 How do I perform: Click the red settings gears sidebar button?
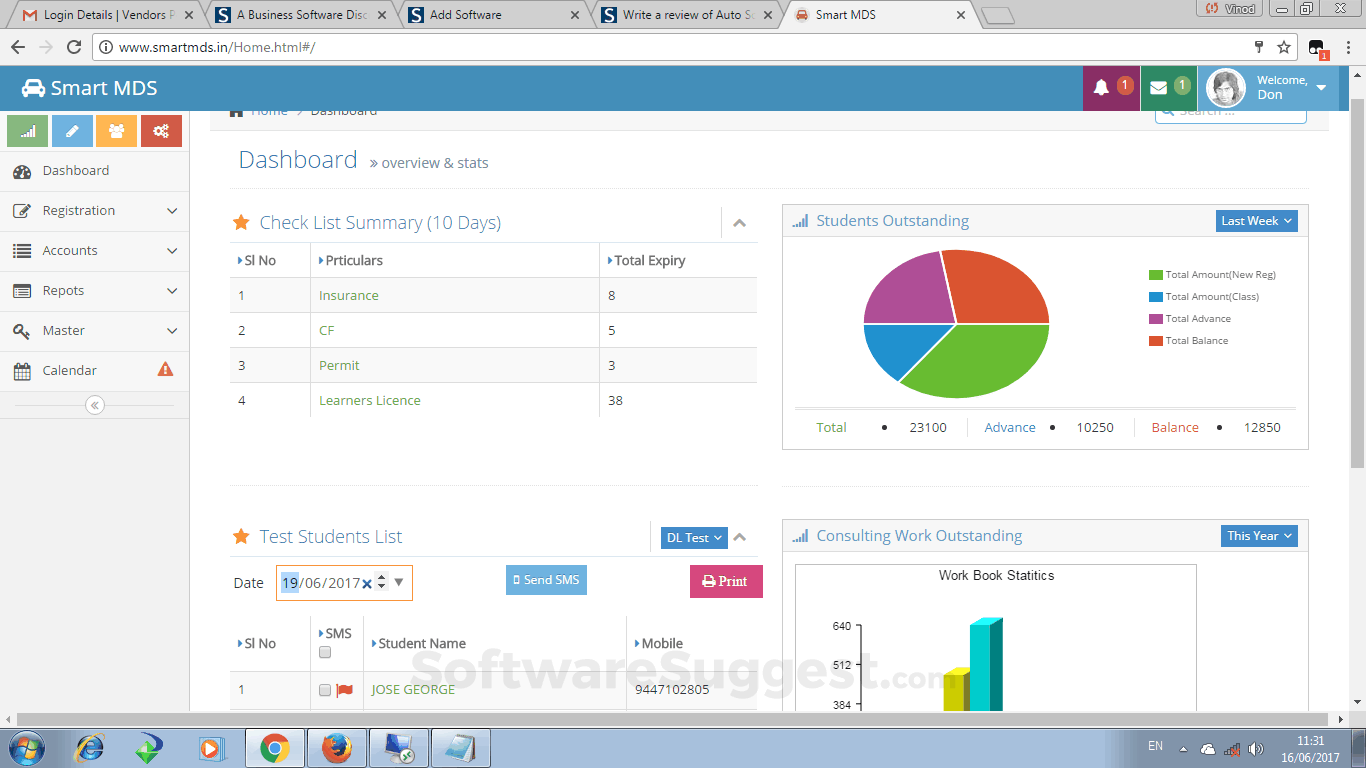pos(161,131)
